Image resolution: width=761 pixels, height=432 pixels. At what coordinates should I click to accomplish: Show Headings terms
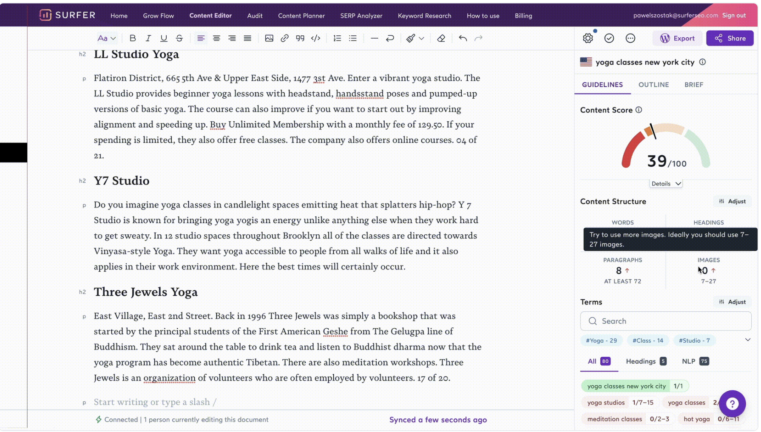646,361
